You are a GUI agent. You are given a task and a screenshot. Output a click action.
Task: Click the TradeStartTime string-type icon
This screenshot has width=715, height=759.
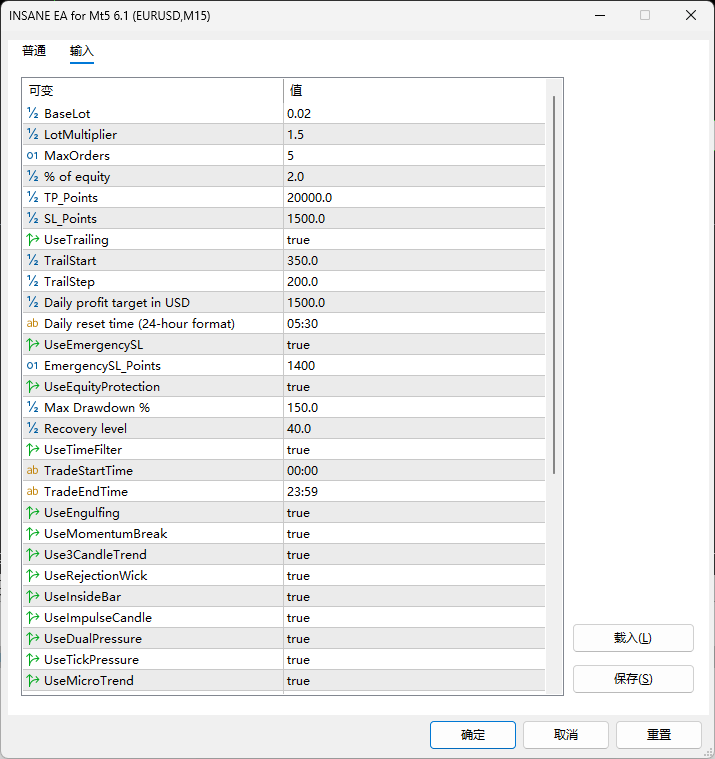33,471
